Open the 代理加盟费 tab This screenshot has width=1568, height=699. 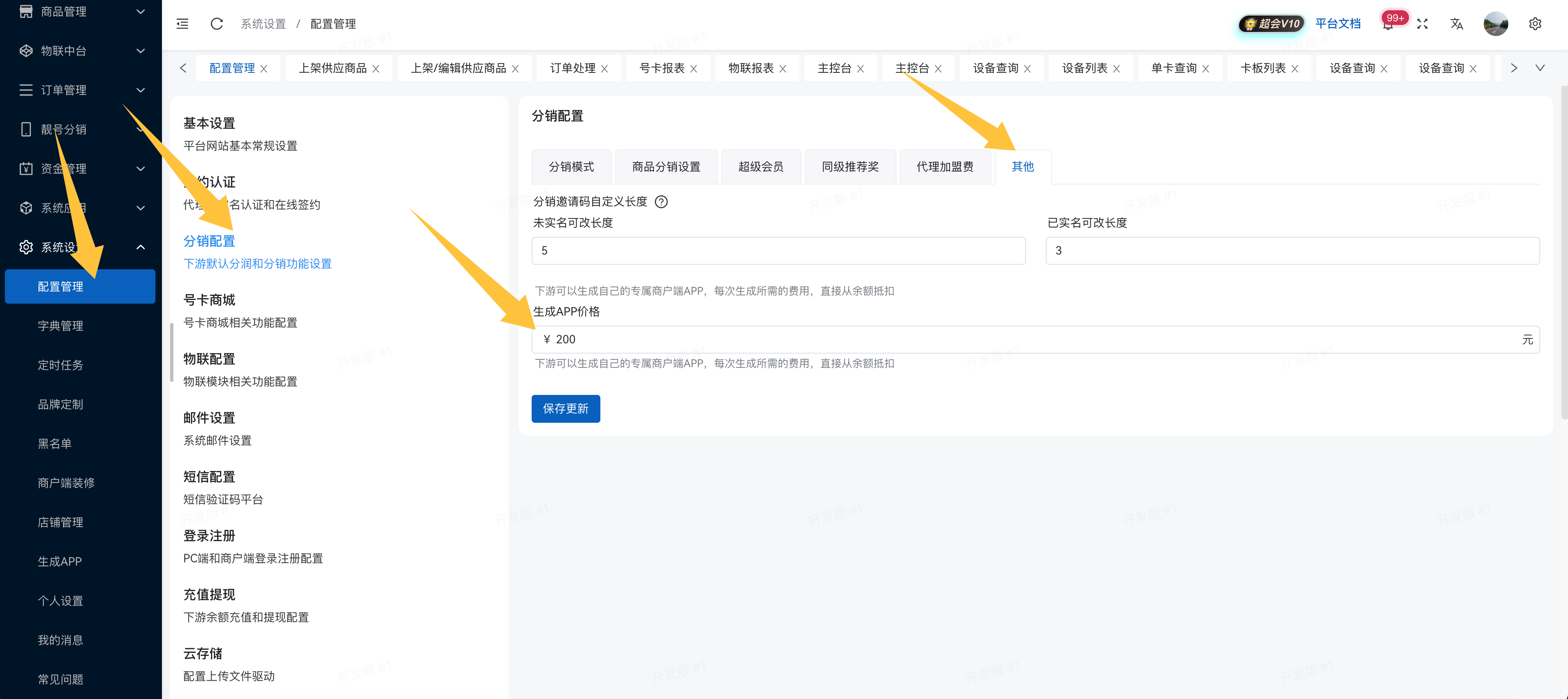(945, 166)
